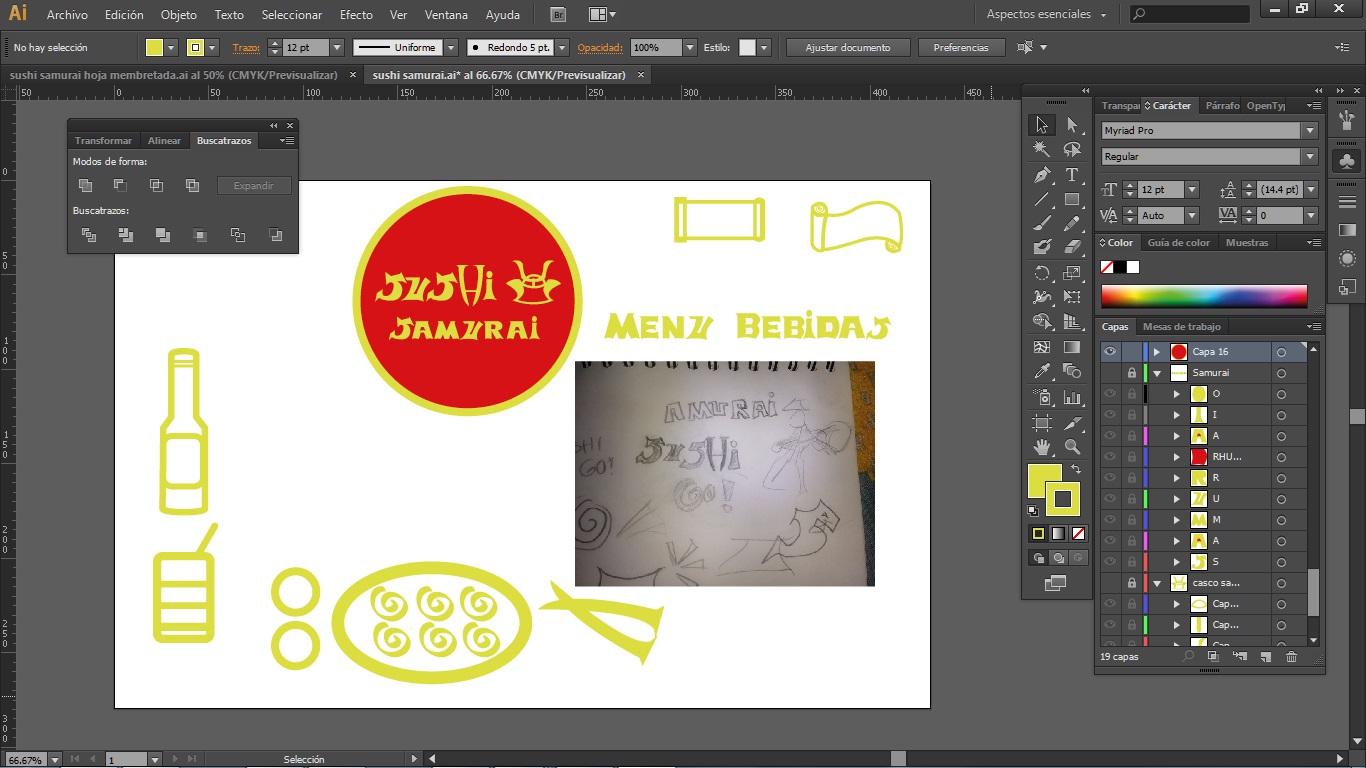Image resolution: width=1366 pixels, height=768 pixels.
Task: Toggle visibility of the S sublayer
Action: tap(1109, 562)
